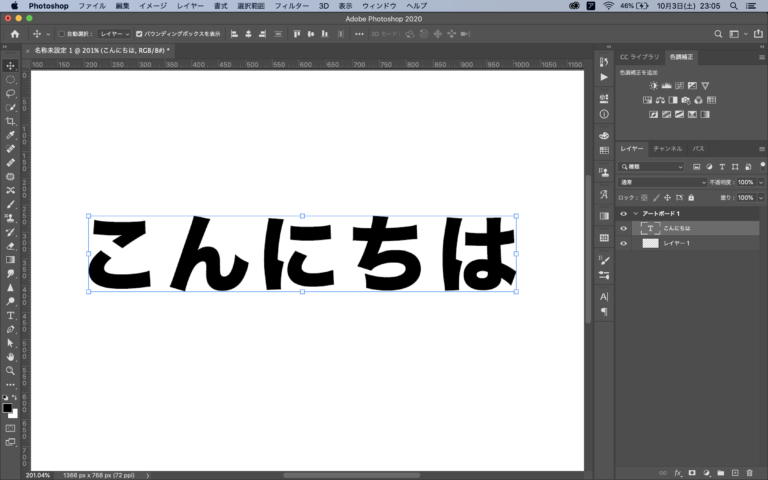Add a Brightness/Contrast adjustment
768x480 pixels.
tap(653, 85)
